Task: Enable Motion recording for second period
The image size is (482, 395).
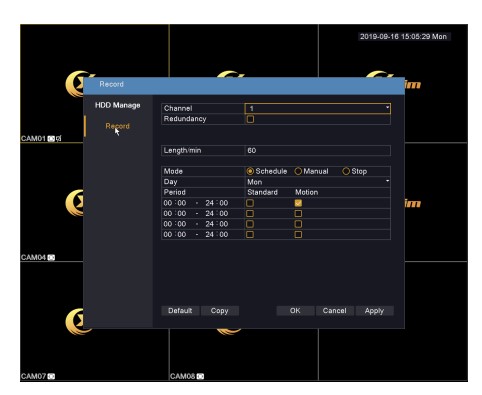Action: click(x=298, y=214)
